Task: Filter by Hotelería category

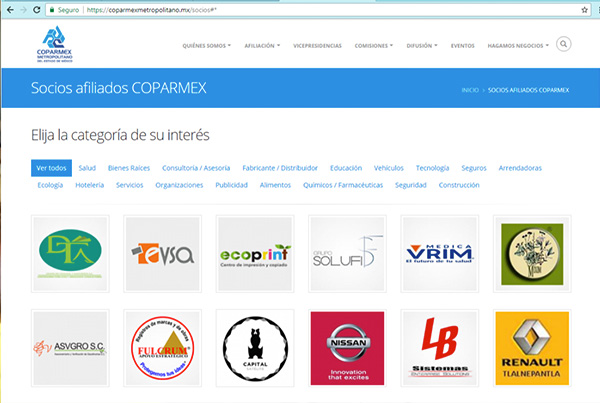Action: click(x=90, y=185)
